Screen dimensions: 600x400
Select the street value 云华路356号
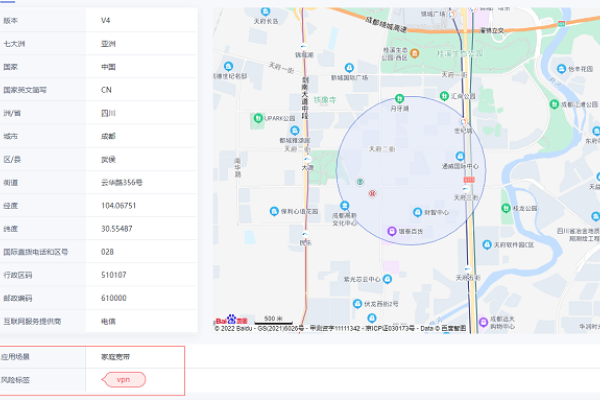pyautogui.click(x=122, y=183)
